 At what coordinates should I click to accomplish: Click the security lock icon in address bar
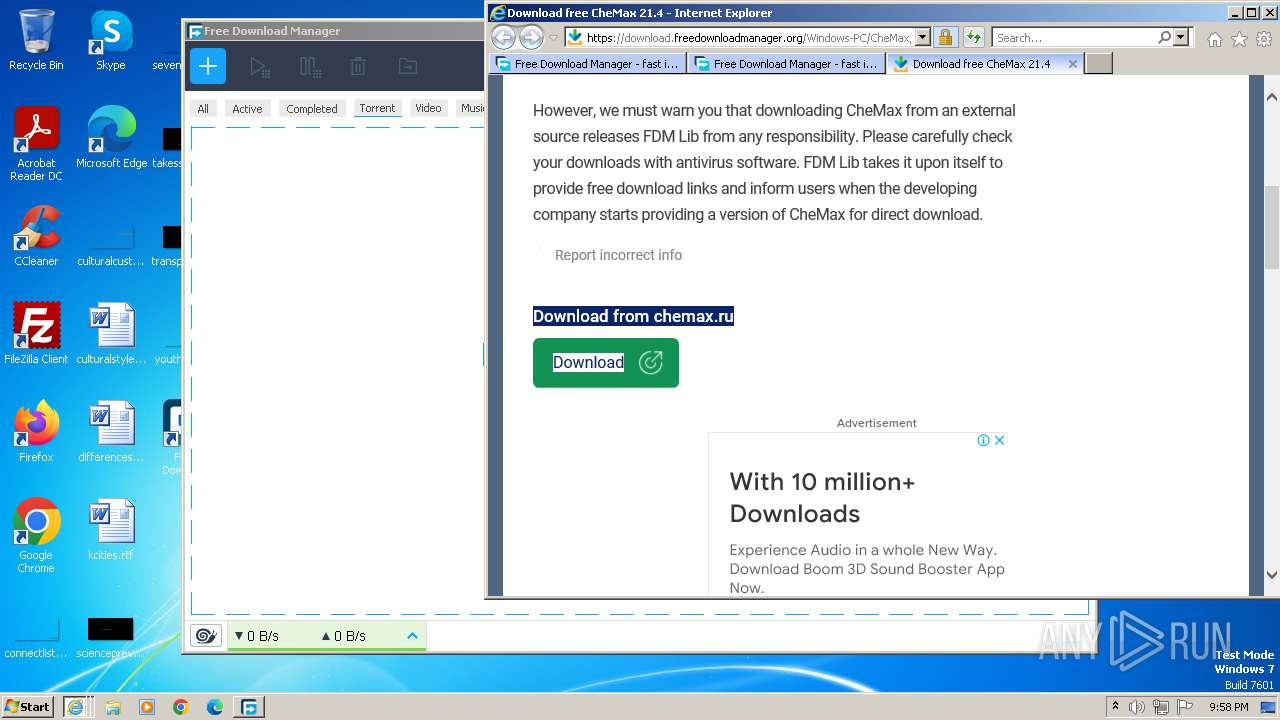tap(945, 38)
